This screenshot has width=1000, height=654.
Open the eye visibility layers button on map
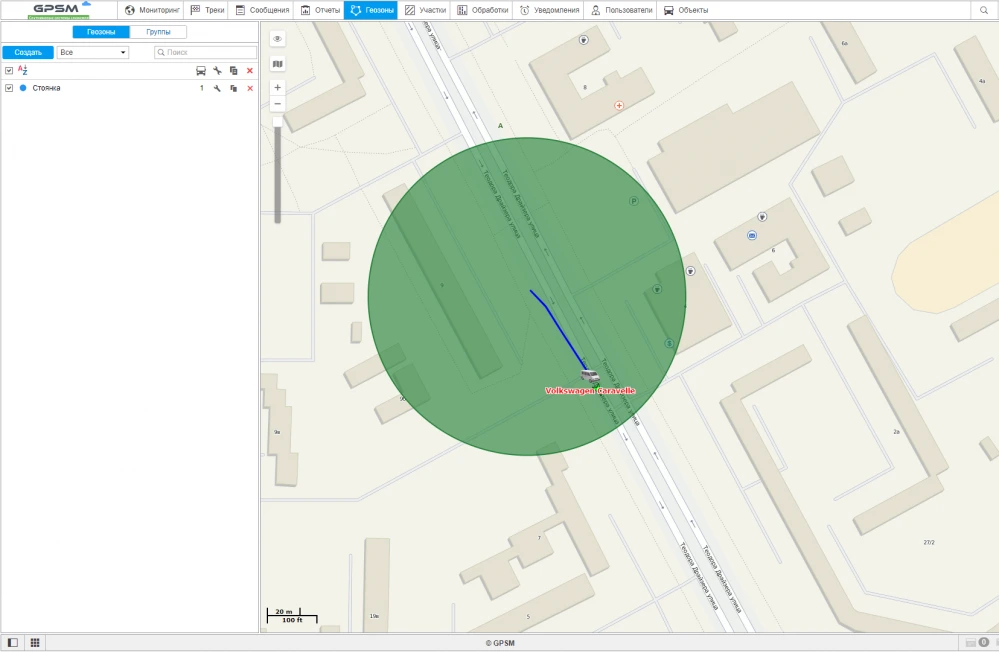278,39
